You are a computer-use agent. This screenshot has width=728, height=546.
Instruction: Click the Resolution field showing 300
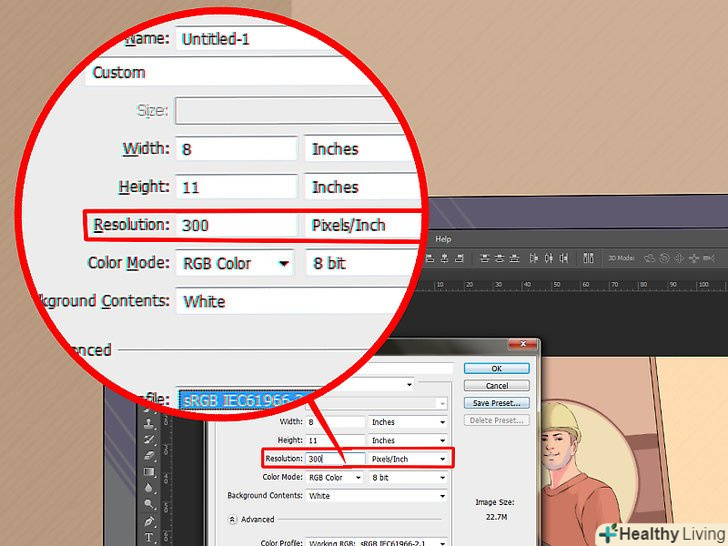tap(335, 459)
